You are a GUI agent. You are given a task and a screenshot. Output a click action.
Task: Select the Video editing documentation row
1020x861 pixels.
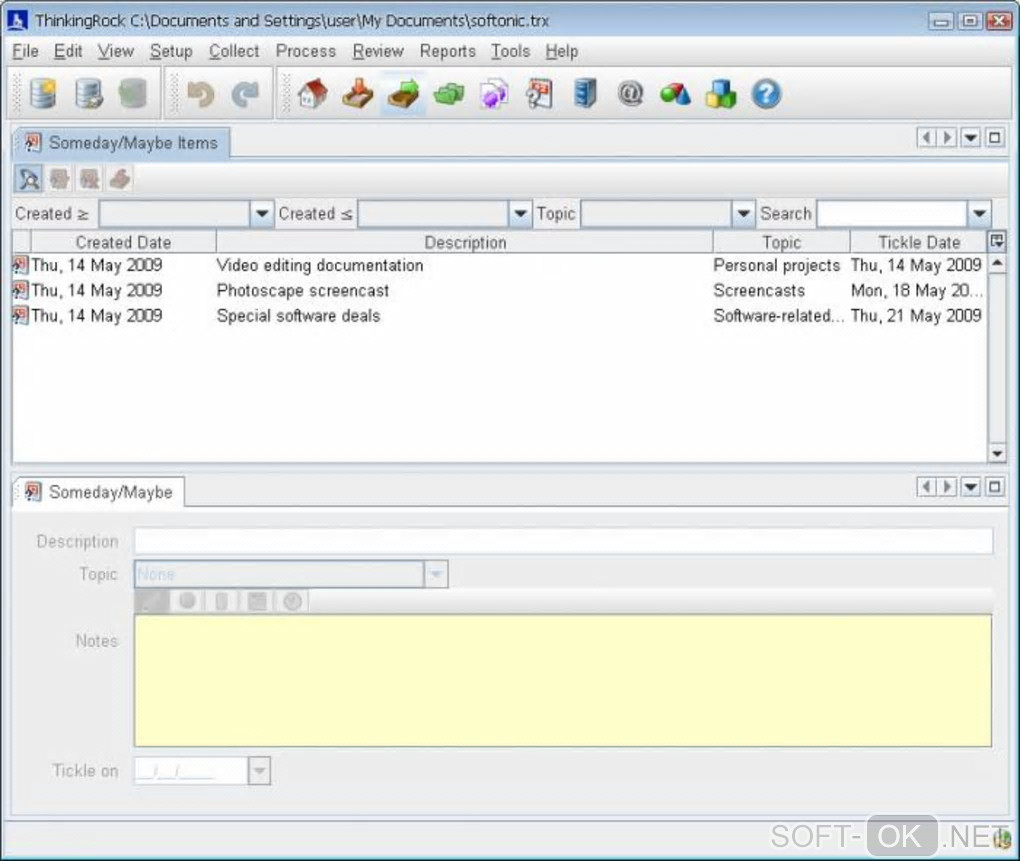[x=499, y=265]
